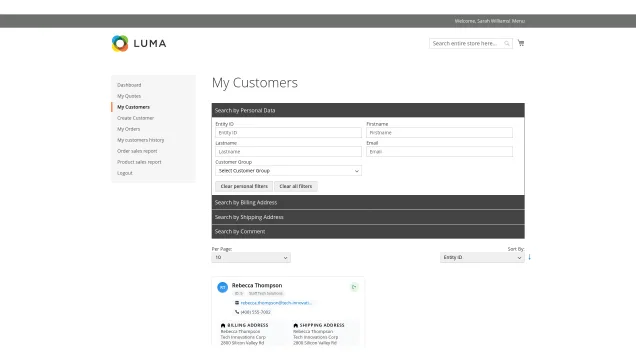The image size is (640, 360).
Task: Click Rebecca Thompson's green login-as-customer icon
Action: [354, 287]
